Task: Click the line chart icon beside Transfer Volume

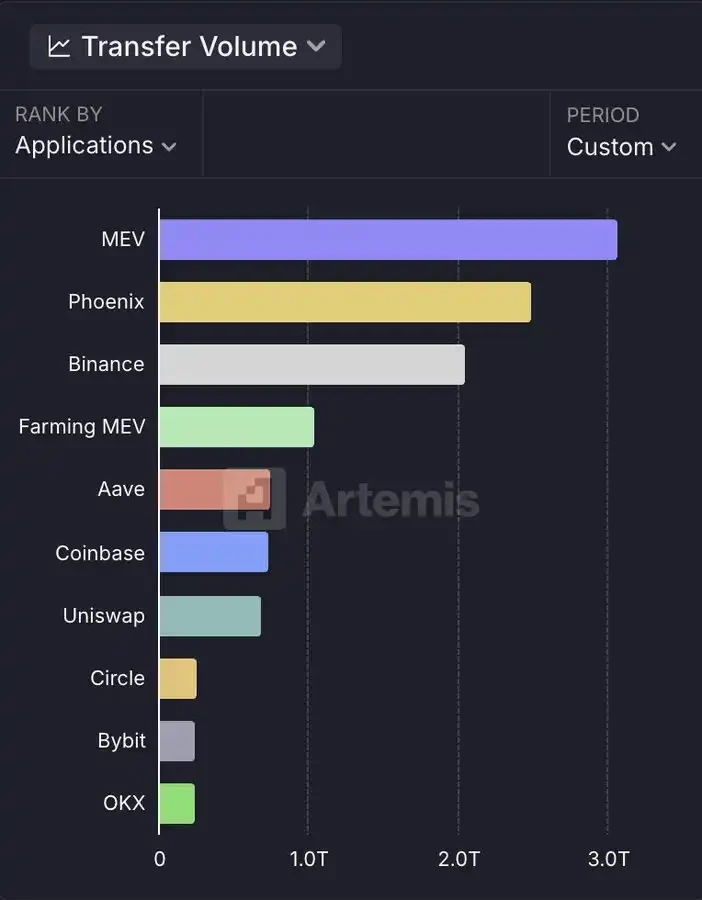Action: coord(58,45)
